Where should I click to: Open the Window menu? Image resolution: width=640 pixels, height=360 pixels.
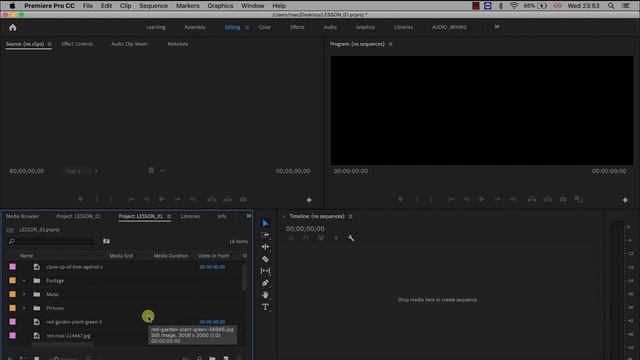[253, 6]
